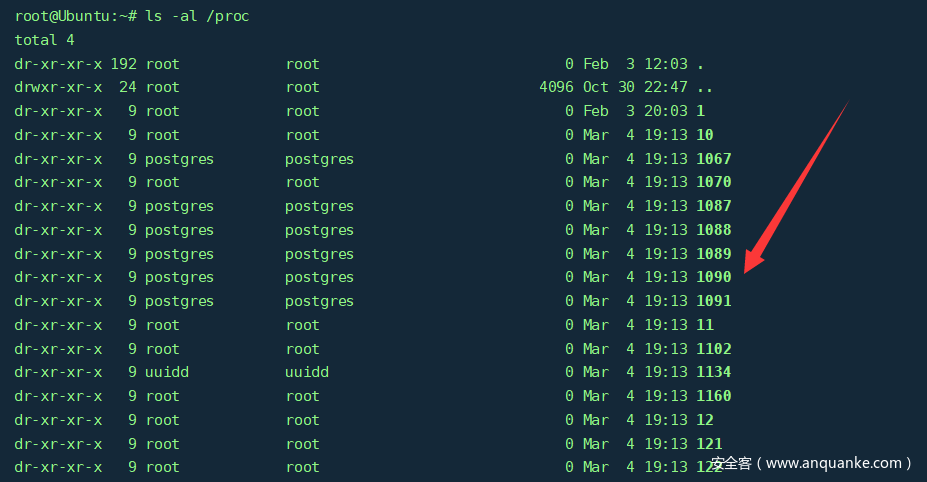Click the 1087 process directory name
The image size is (927, 482).
(714, 206)
